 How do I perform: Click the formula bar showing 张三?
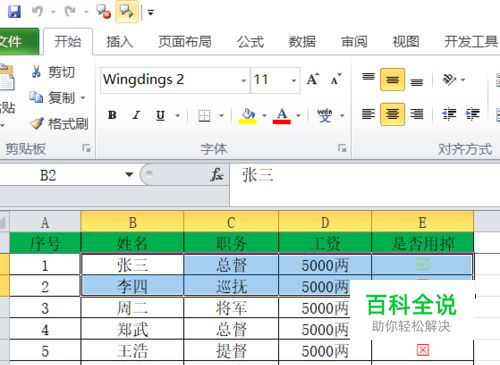365,184
